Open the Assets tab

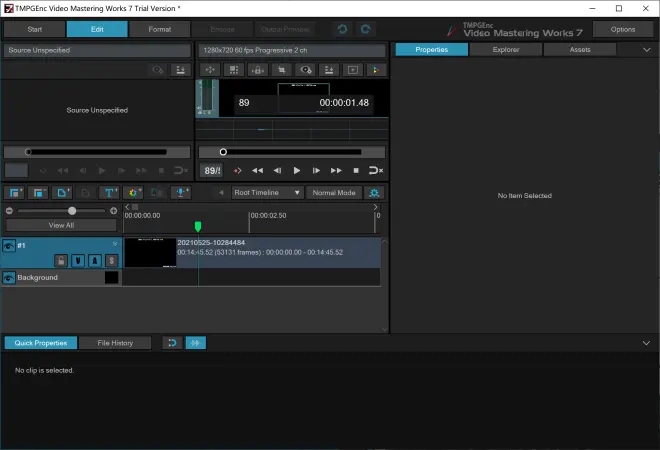[580, 50]
